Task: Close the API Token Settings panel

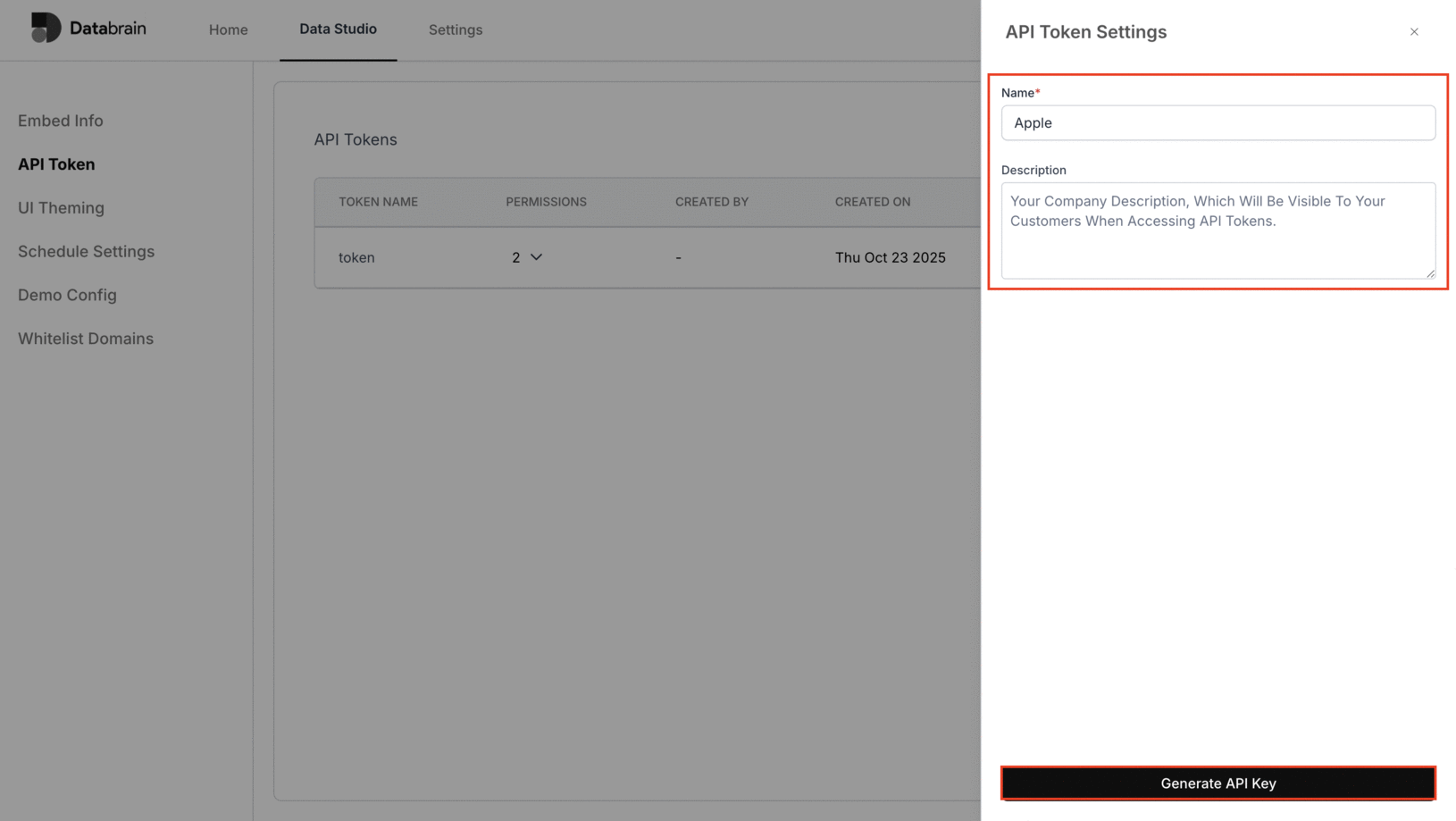Action: pos(1414,31)
